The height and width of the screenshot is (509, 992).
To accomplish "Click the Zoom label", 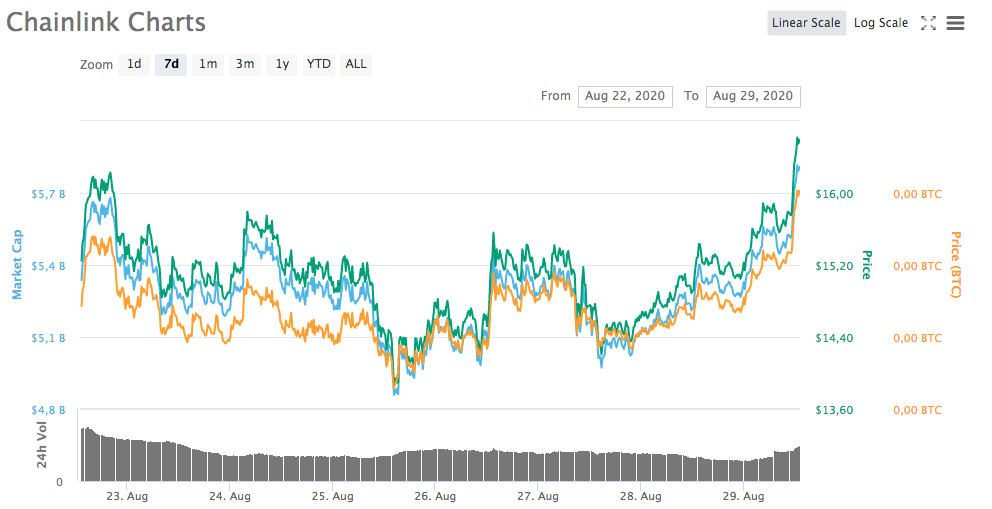I will [x=96, y=64].
